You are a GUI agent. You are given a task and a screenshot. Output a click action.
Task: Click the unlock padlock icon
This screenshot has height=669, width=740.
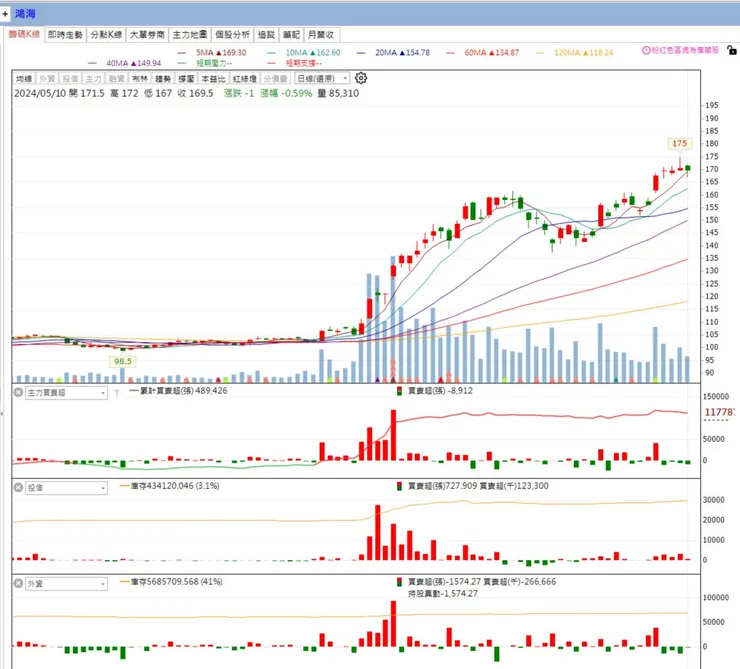point(732,50)
